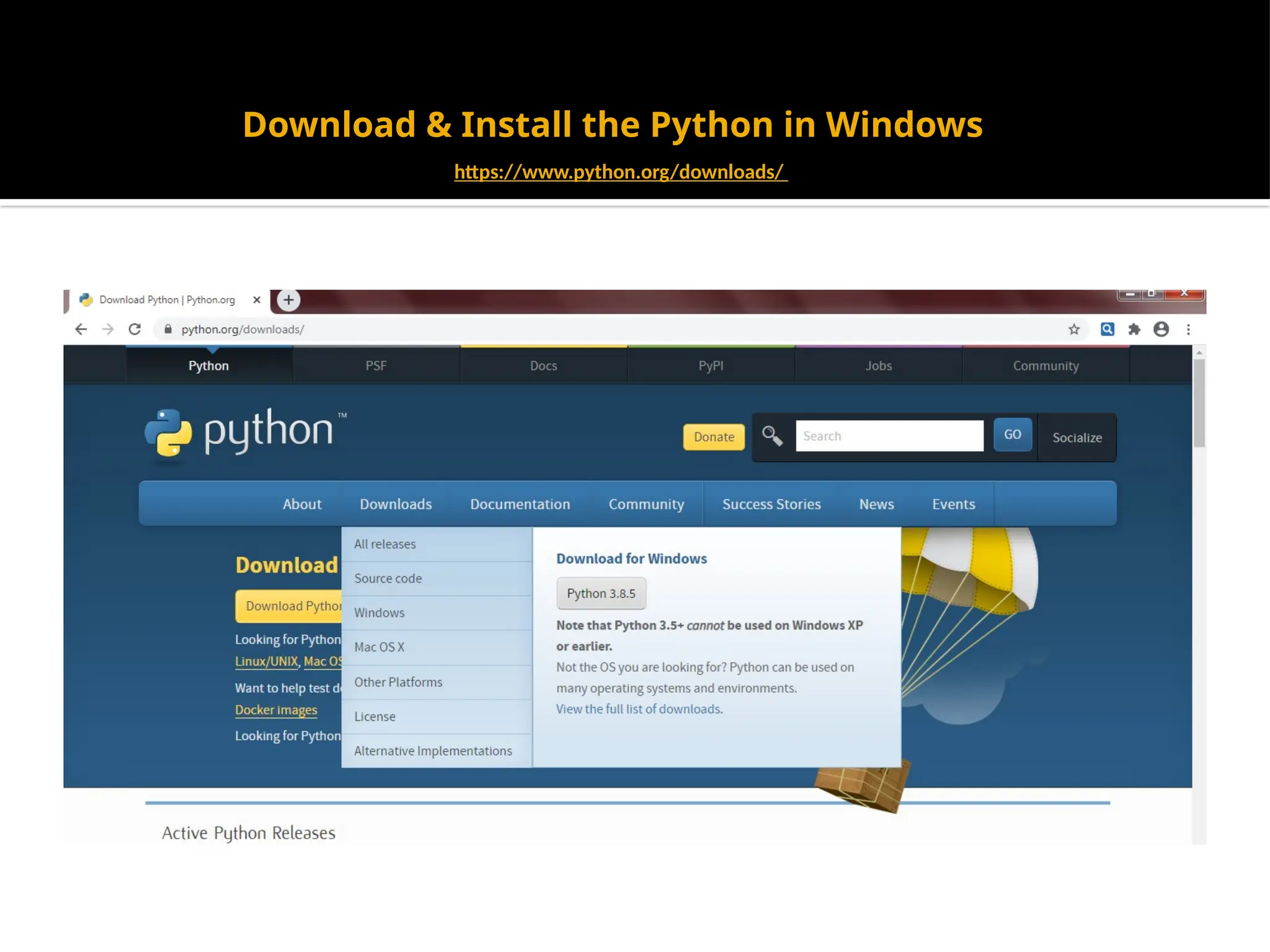Choose All releases from the submenu
Viewport: 1270px width, 952px height.
(x=385, y=544)
